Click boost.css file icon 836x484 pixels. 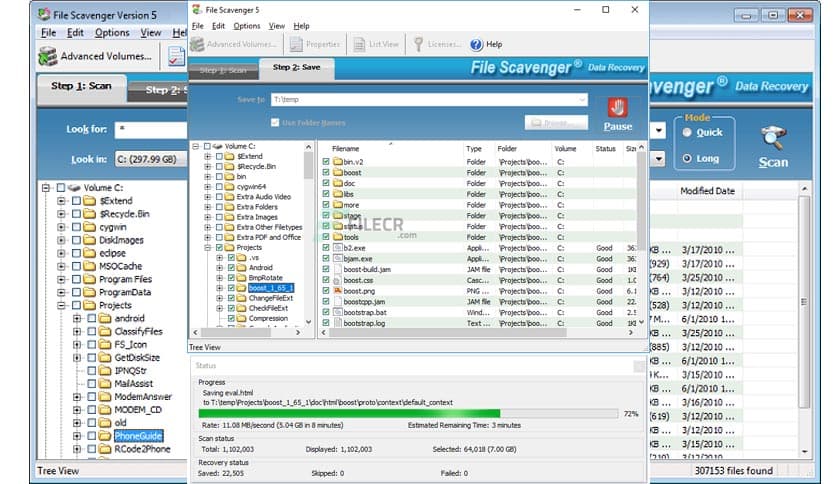click(337, 280)
